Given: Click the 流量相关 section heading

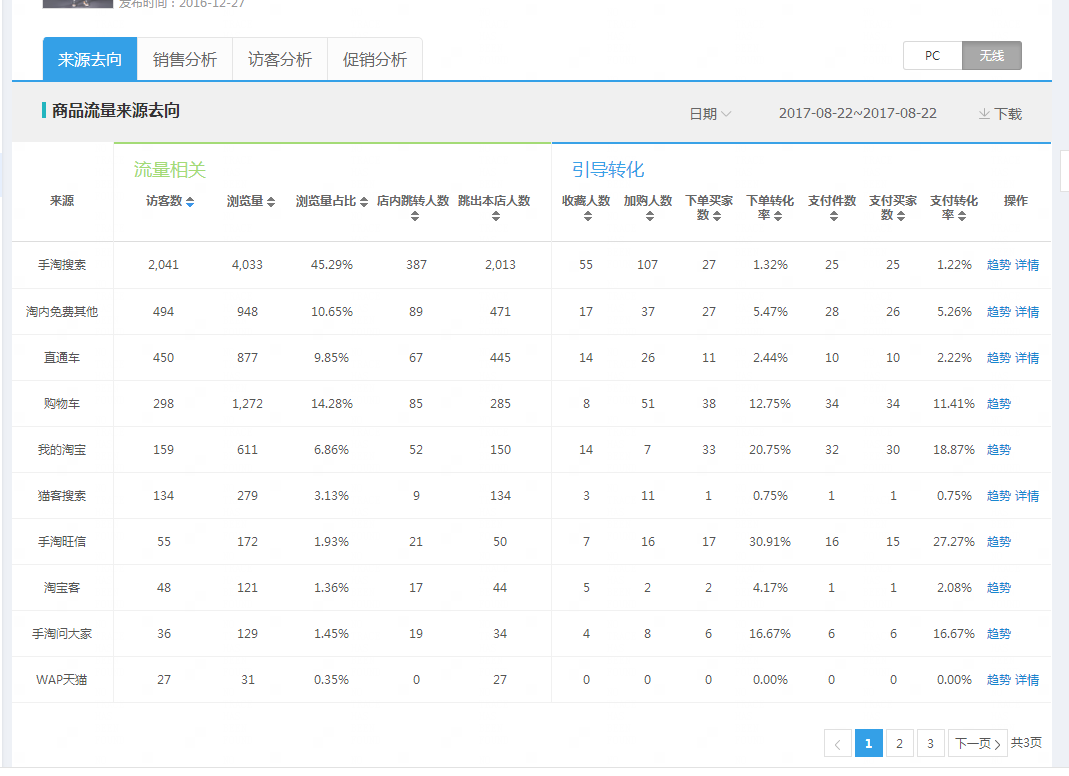Looking at the screenshot, I should pyautogui.click(x=170, y=170).
